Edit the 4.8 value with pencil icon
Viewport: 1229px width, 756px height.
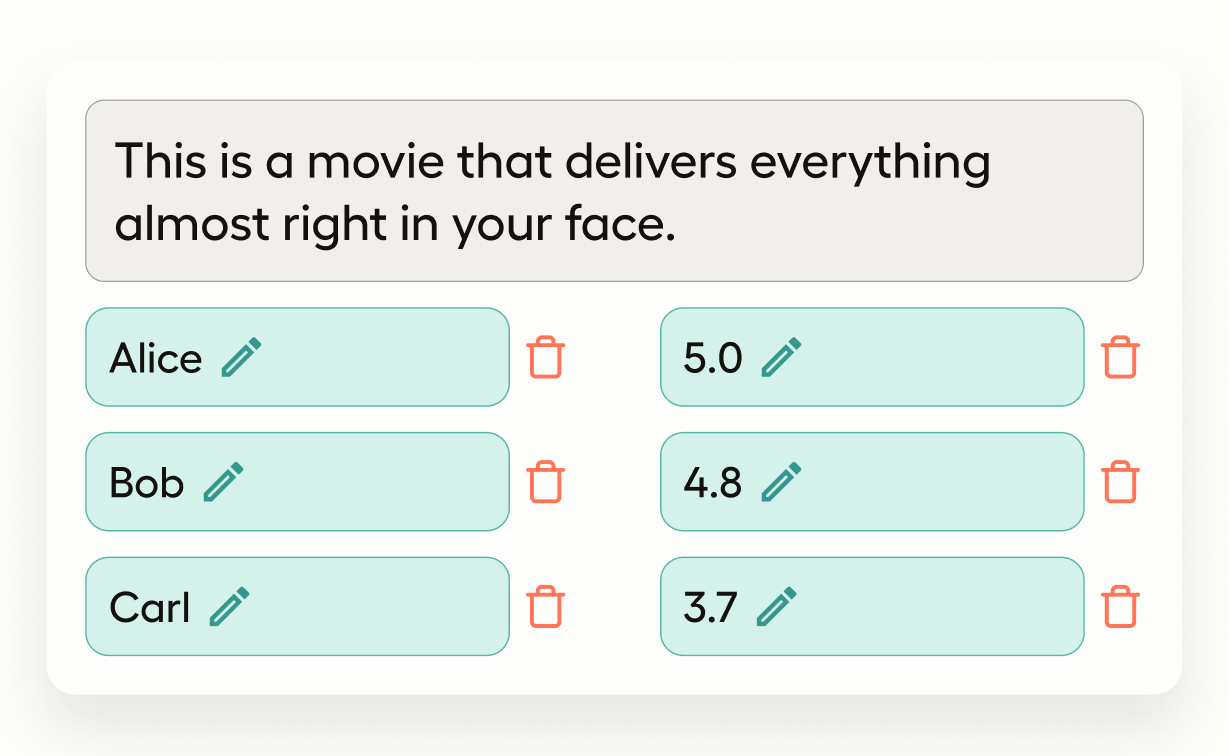(781, 482)
